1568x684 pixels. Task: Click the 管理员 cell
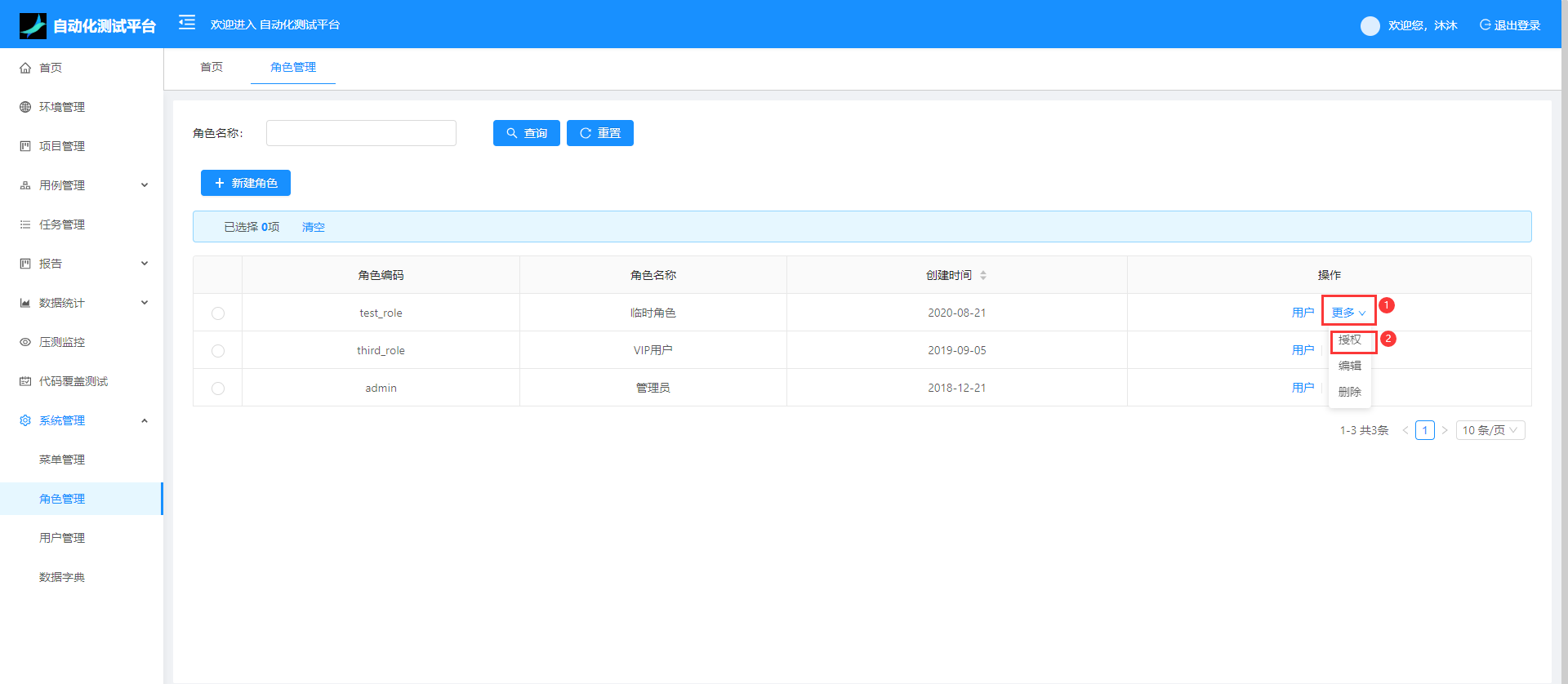[653, 388]
